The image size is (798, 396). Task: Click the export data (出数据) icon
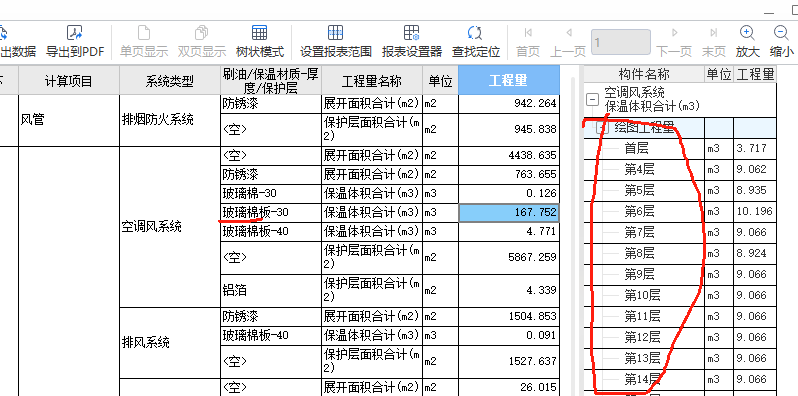(4, 33)
